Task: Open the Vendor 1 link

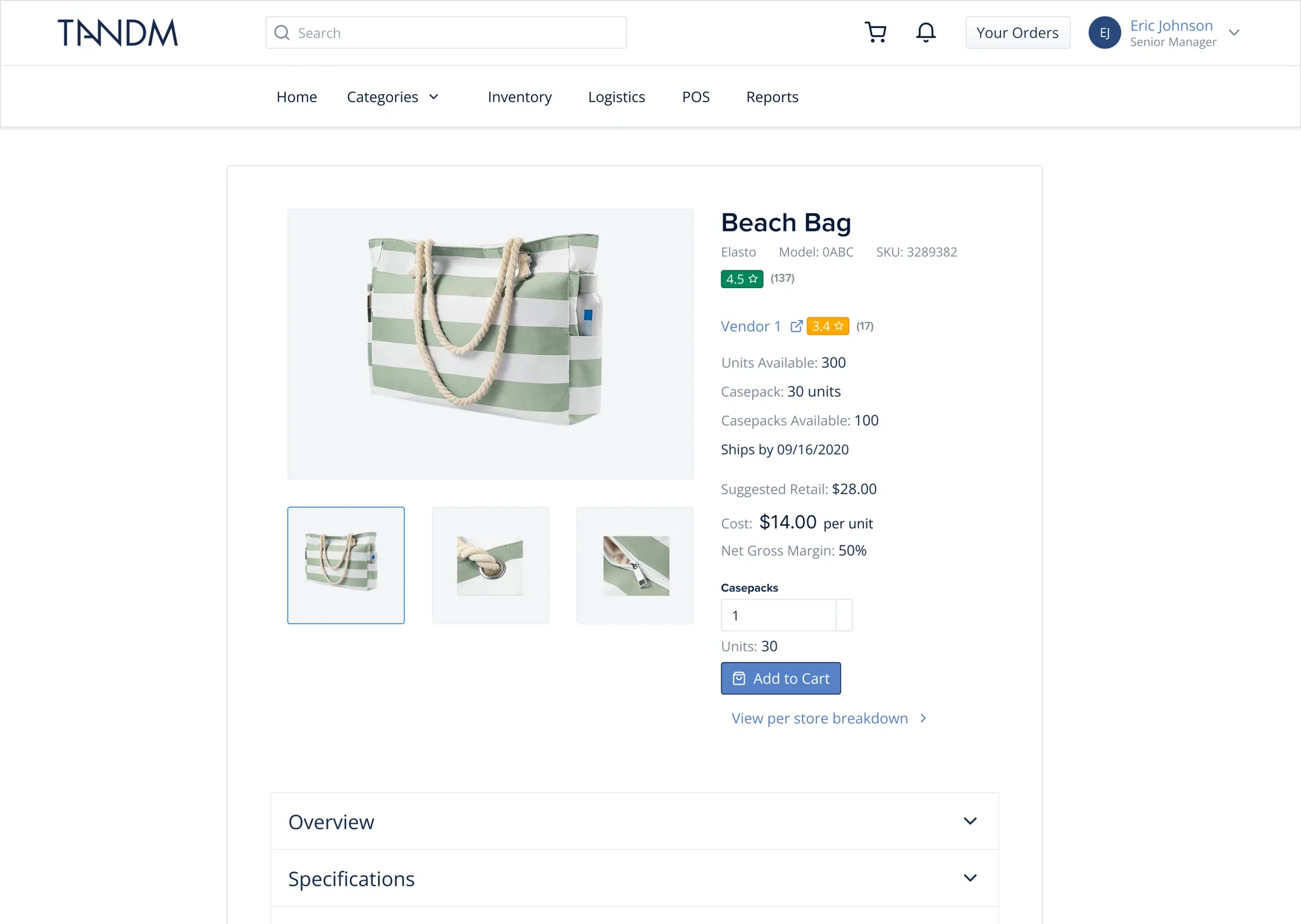Action: [751, 326]
